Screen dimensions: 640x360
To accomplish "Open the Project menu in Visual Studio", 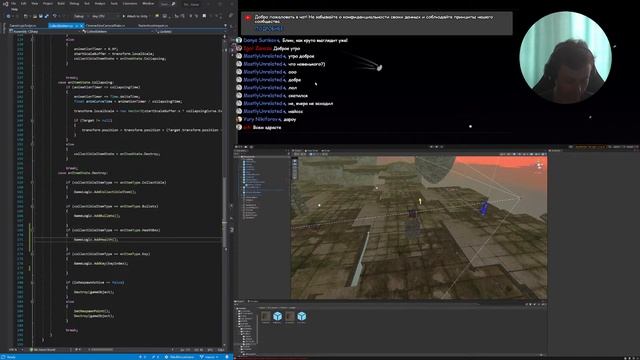I will tap(48, 3).
